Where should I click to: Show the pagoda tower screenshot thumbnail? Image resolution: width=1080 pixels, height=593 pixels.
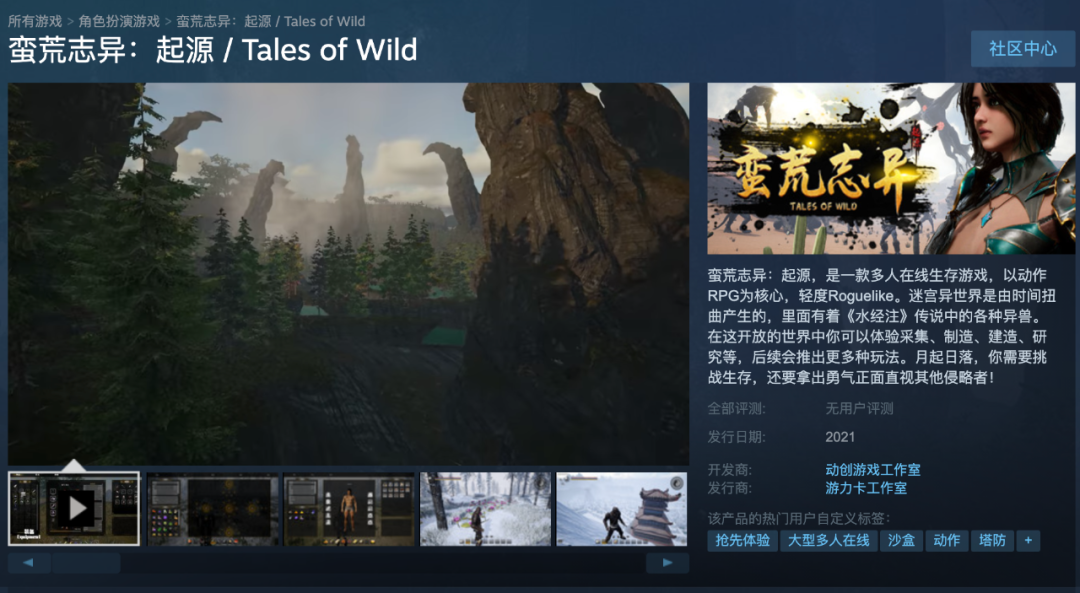622,509
